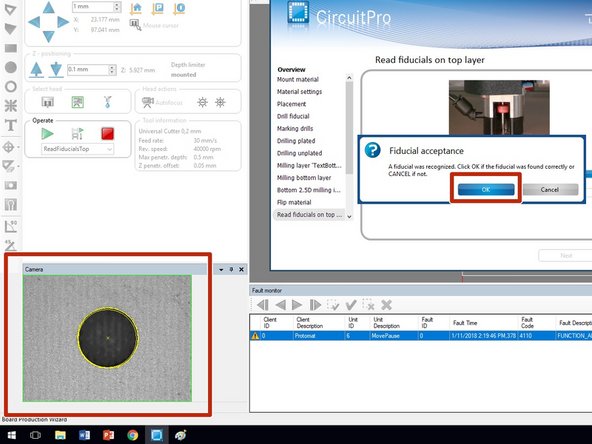The height and width of the screenshot is (444, 592).
Task: Select the open polygon tool in sidebar
Action: (x=10, y=10)
